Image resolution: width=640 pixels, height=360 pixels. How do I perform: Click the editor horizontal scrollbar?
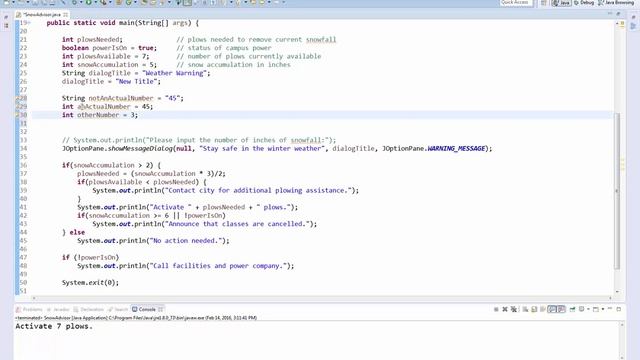pos(322,298)
